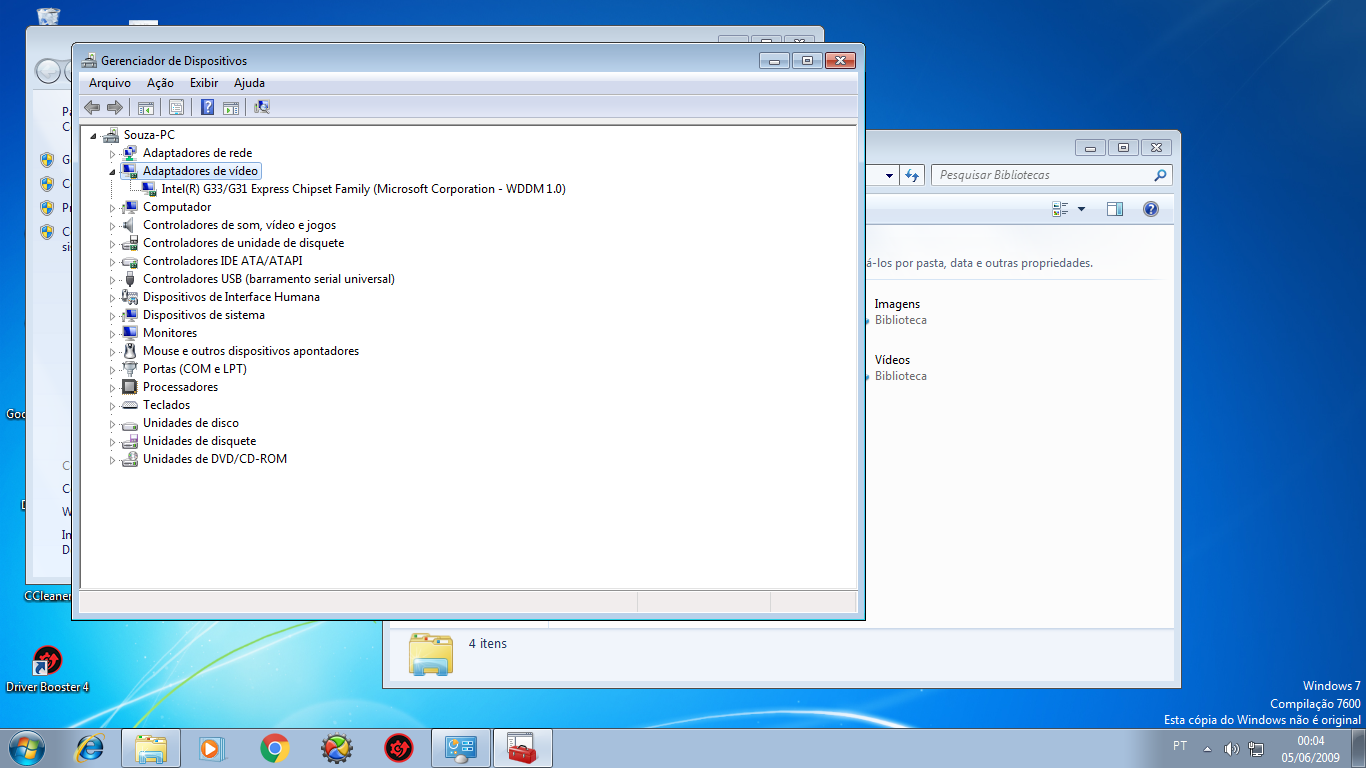Screen dimensions: 1366x768
Task: Click the refresh button in Bibliotecas address bar
Action: (911, 175)
